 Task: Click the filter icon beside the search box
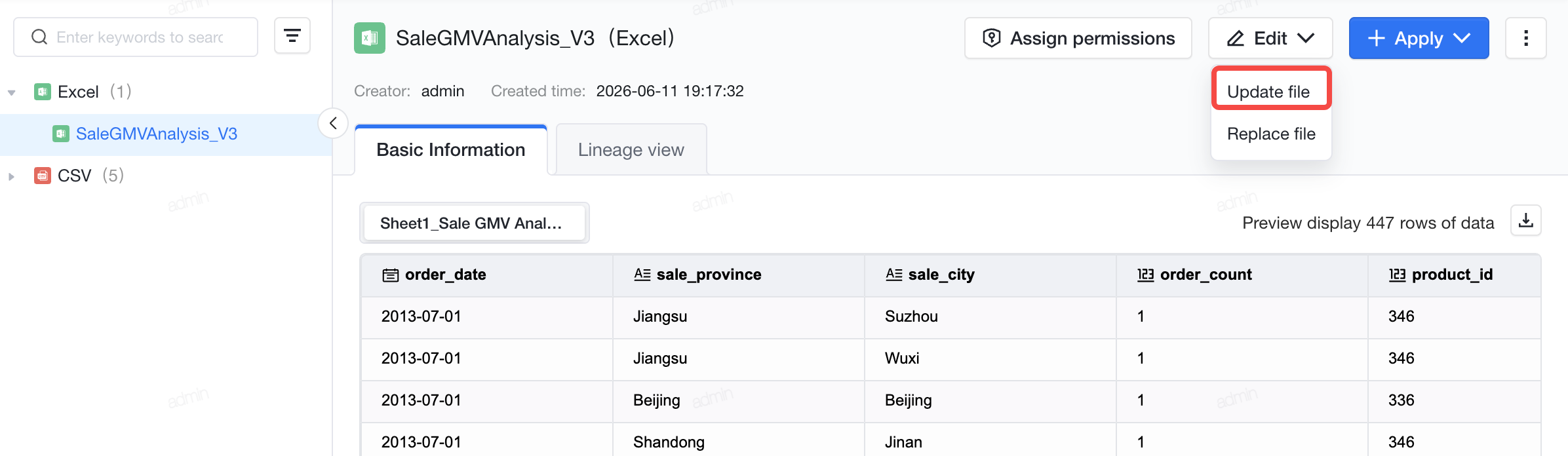[x=292, y=37]
